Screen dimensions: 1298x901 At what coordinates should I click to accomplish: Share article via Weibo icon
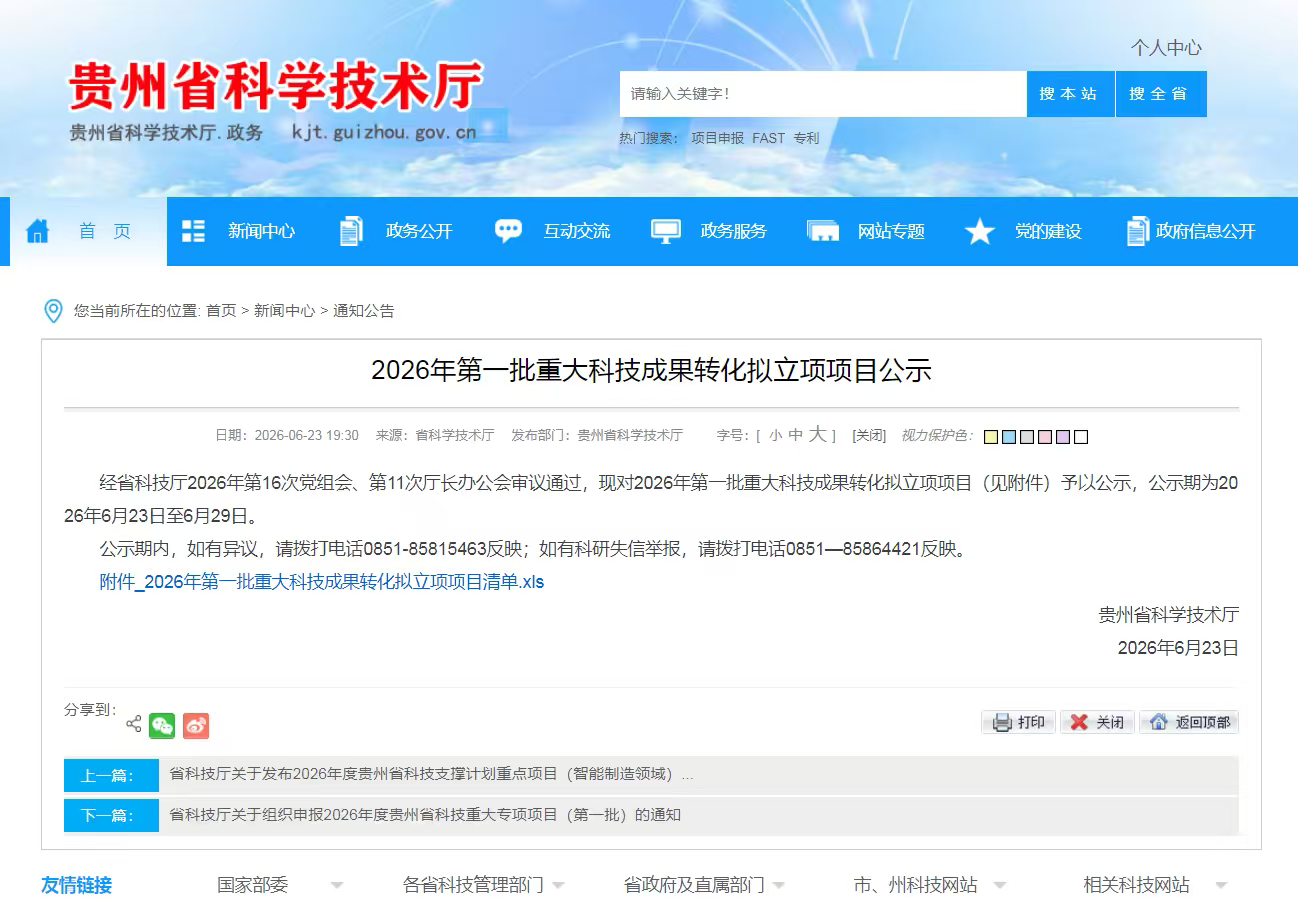click(x=196, y=726)
